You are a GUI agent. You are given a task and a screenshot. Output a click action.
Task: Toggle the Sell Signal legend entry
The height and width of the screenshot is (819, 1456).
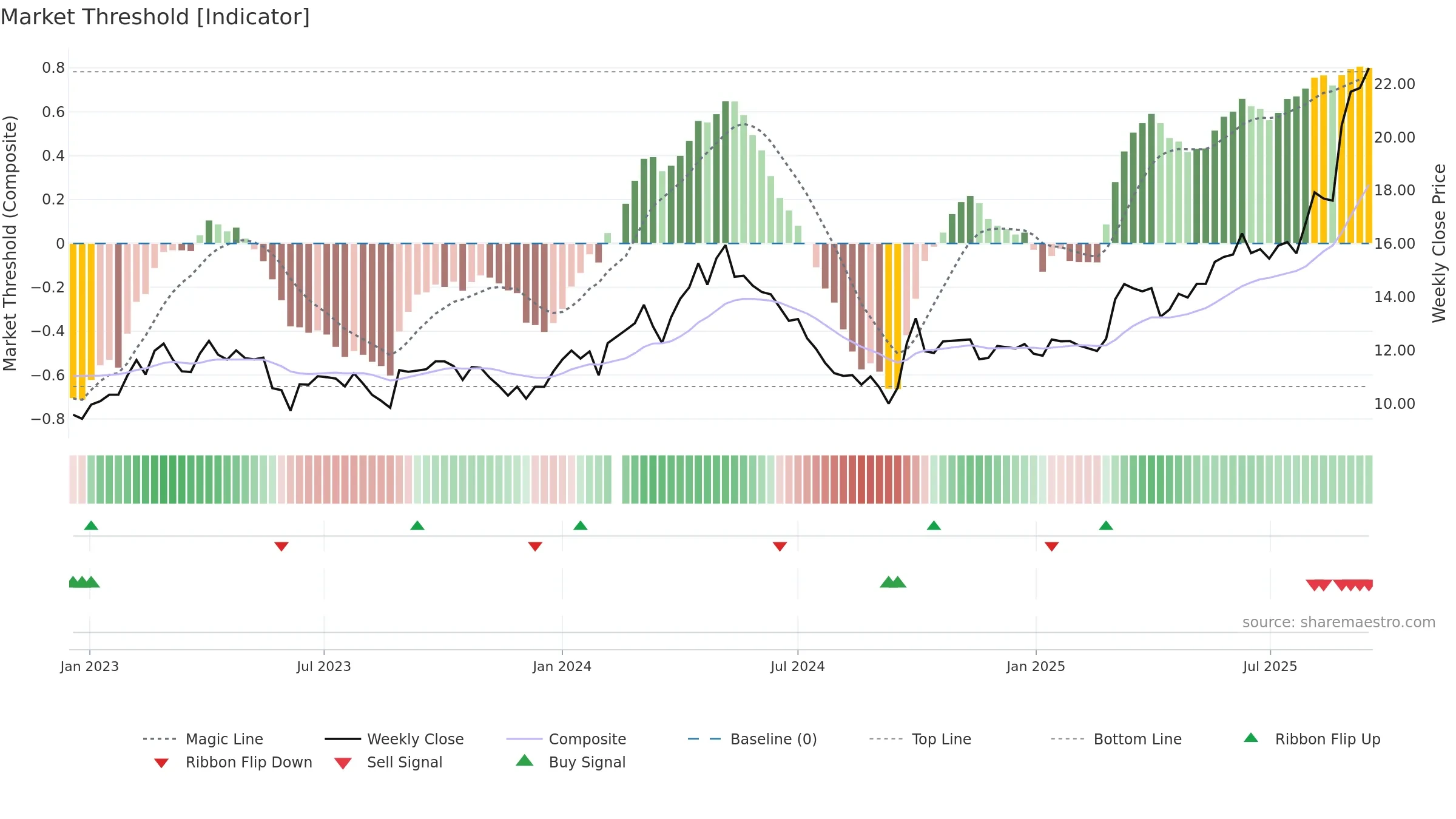click(388, 762)
